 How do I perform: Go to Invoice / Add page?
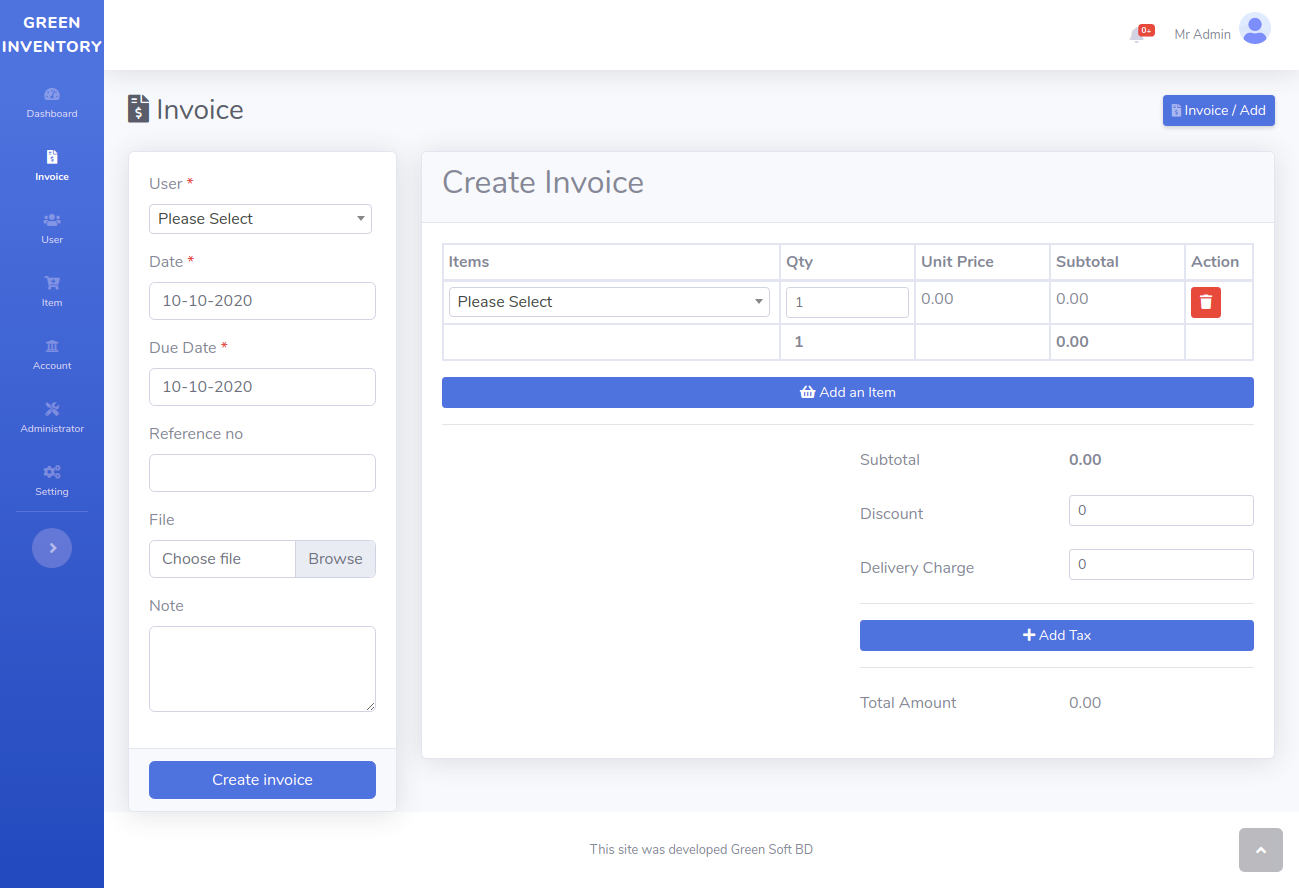(1218, 110)
